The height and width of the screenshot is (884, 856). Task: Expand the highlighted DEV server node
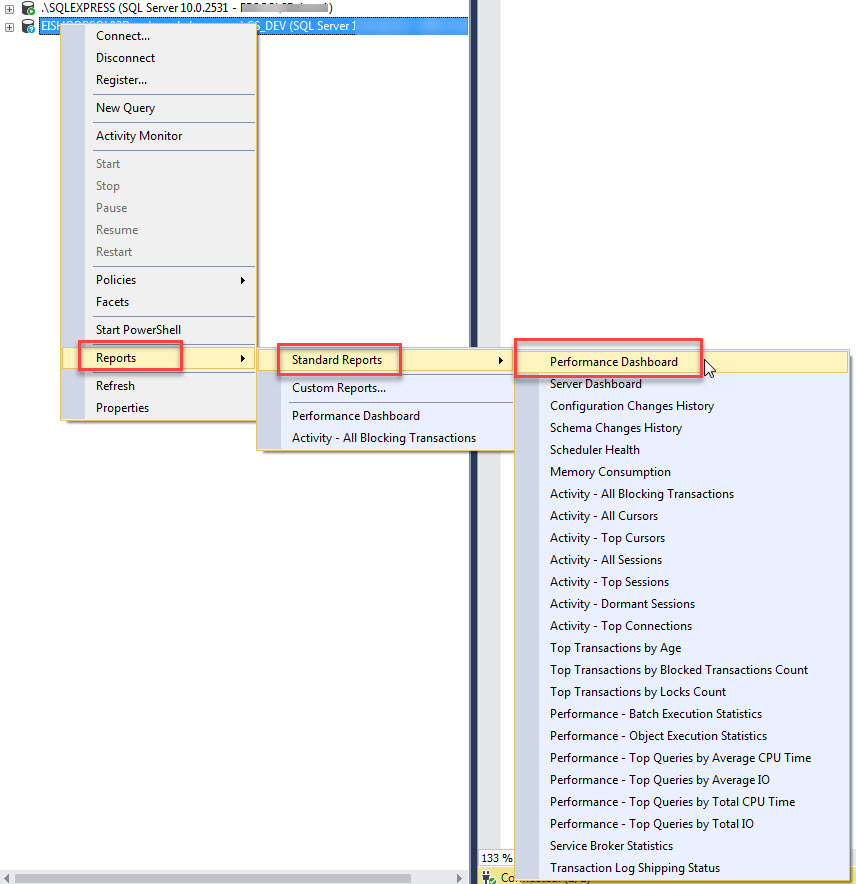pos(9,26)
